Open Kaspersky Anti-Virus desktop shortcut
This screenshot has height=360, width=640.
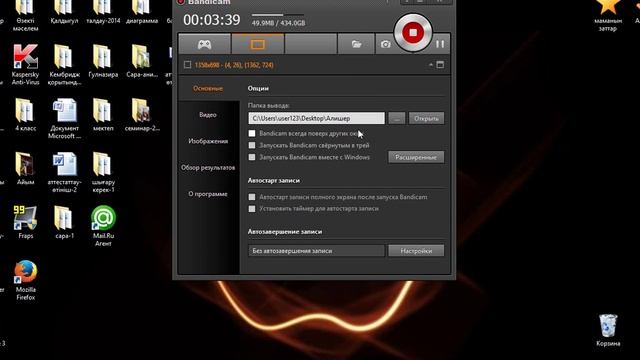[25, 64]
